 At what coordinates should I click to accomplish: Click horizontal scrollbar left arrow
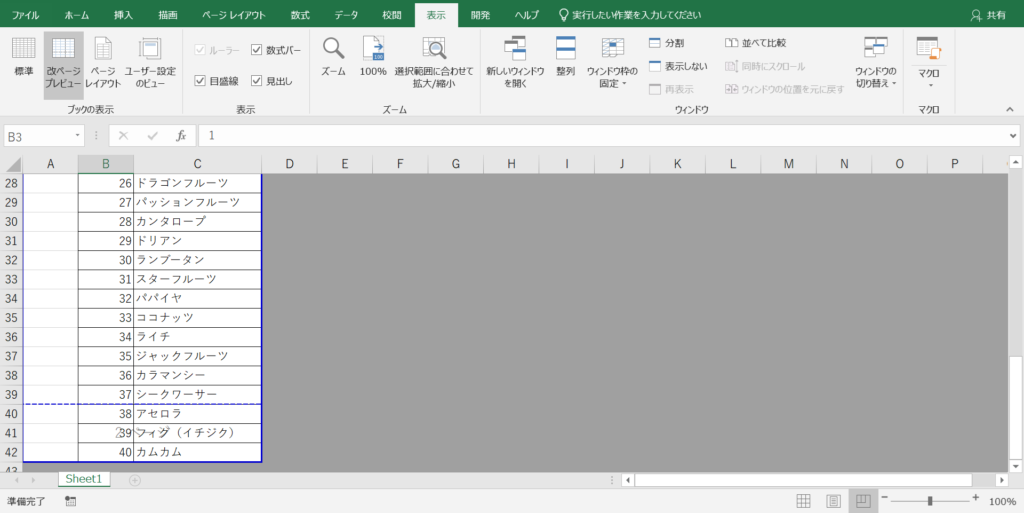[628, 480]
